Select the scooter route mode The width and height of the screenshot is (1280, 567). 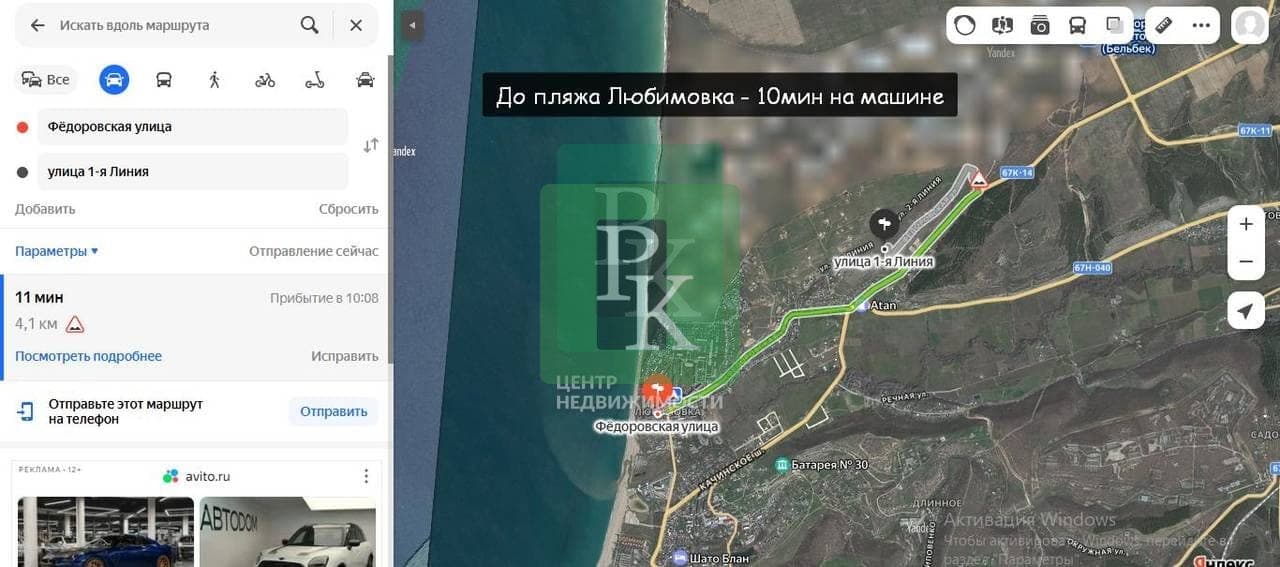coord(315,80)
